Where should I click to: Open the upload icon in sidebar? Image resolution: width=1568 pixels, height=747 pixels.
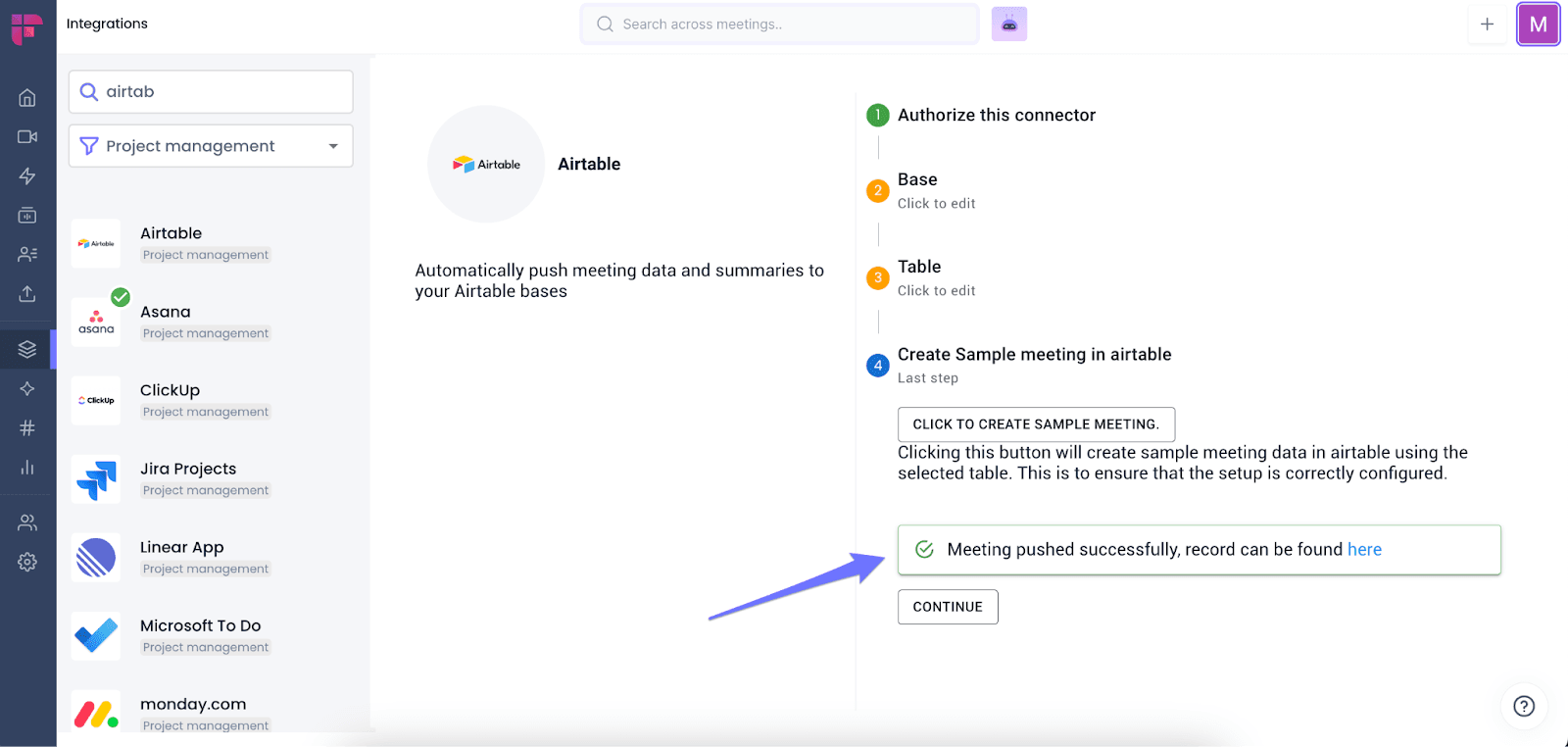(27, 293)
